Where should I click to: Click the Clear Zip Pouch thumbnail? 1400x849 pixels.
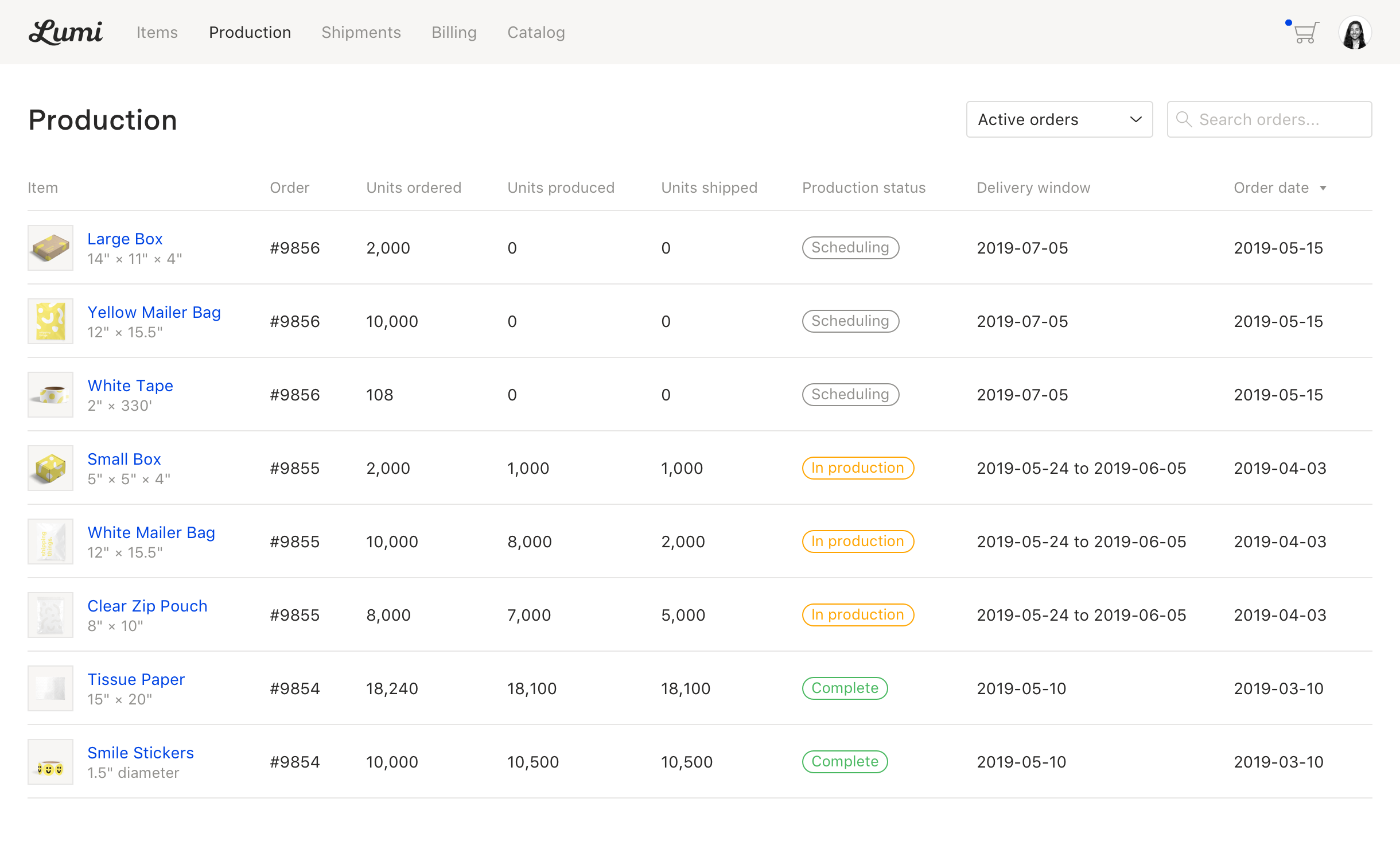point(50,615)
